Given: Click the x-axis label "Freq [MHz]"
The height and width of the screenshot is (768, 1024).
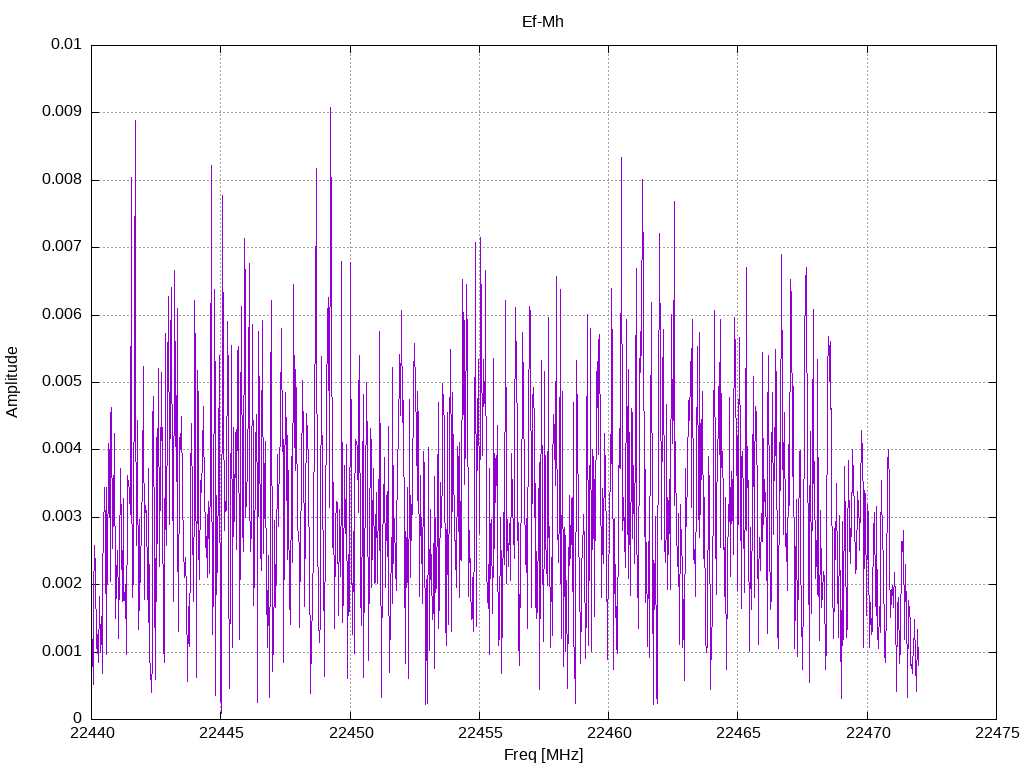Looking at the screenshot, I should click(x=543, y=755).
